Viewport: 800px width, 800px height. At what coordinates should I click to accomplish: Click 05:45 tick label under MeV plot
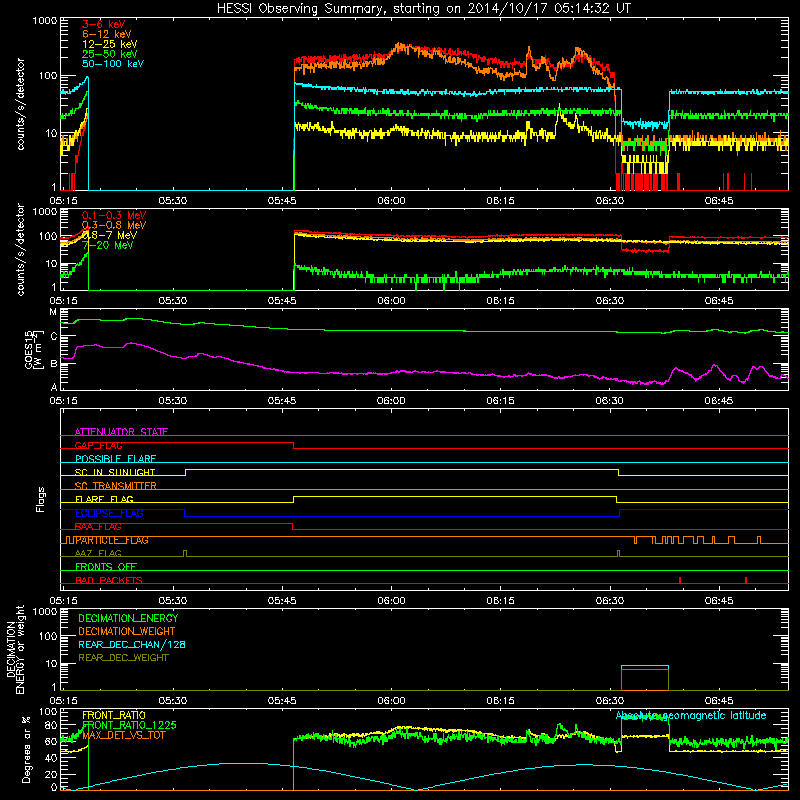tap(282, 301)
